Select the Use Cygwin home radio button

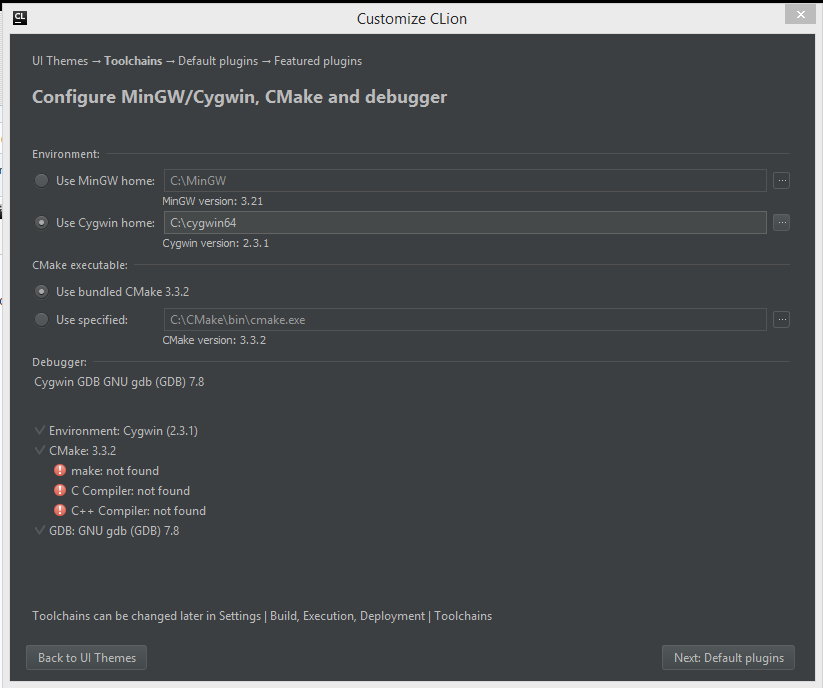41,223
